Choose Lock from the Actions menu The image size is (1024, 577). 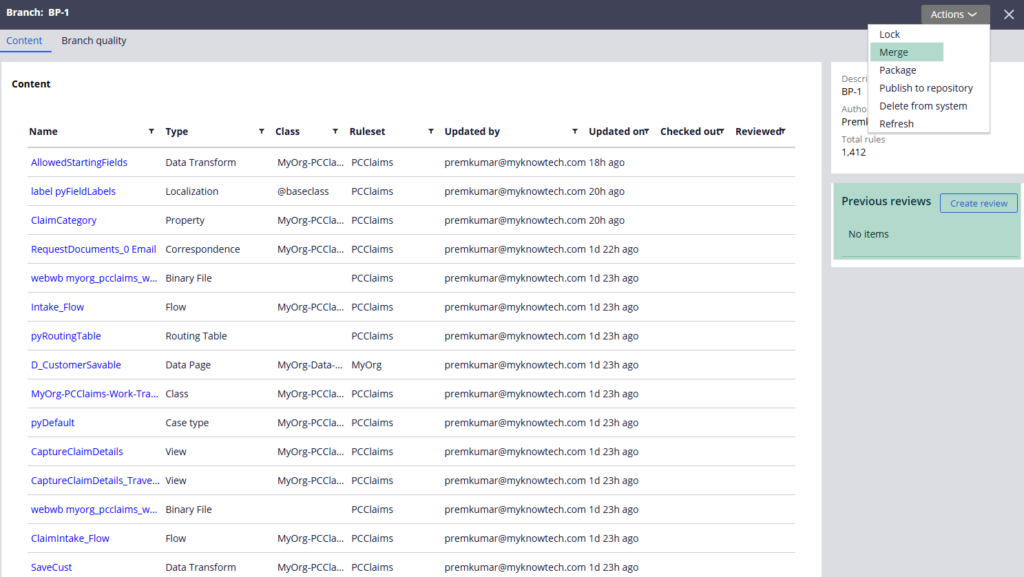[x=889, y=34]
